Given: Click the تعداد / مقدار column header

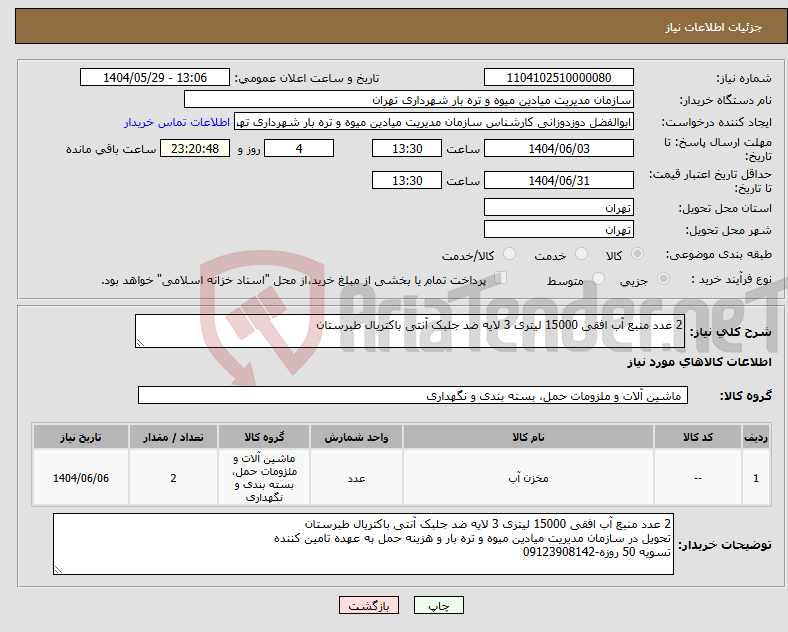Looking at the screenshot, I should tap(173, 437).
